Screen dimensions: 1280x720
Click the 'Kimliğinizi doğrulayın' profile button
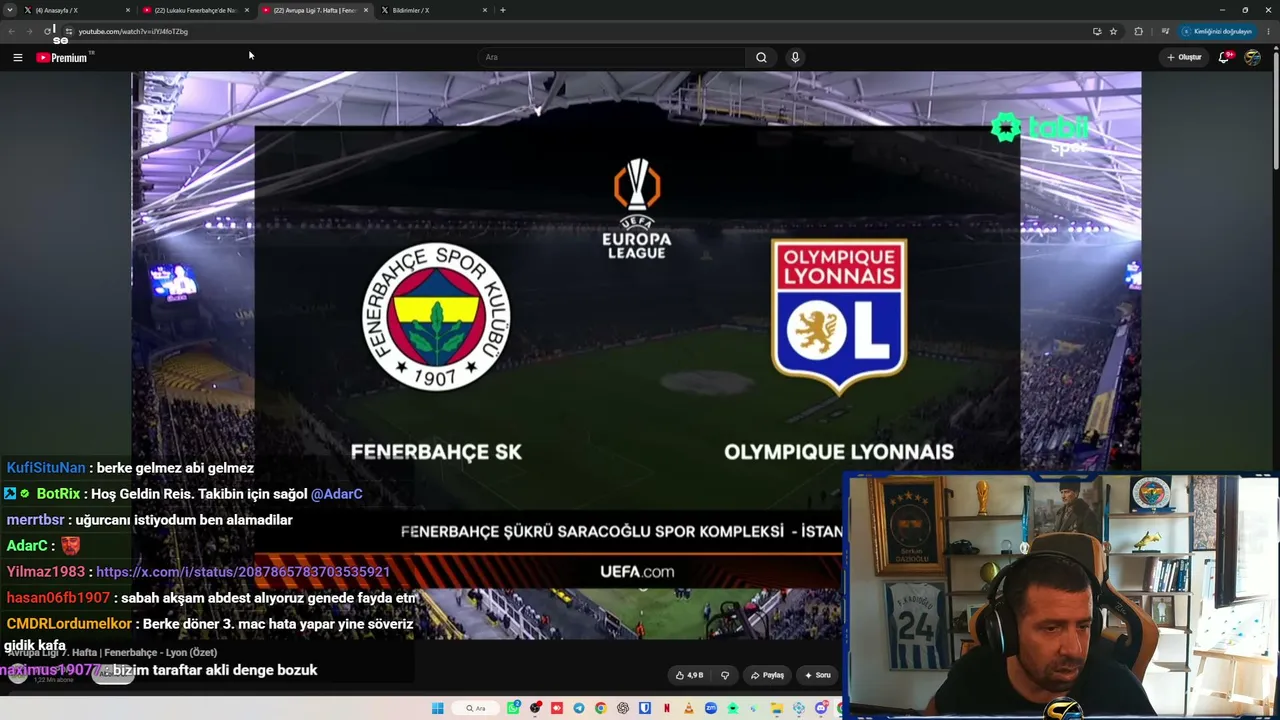click(x=1217, y=31)
